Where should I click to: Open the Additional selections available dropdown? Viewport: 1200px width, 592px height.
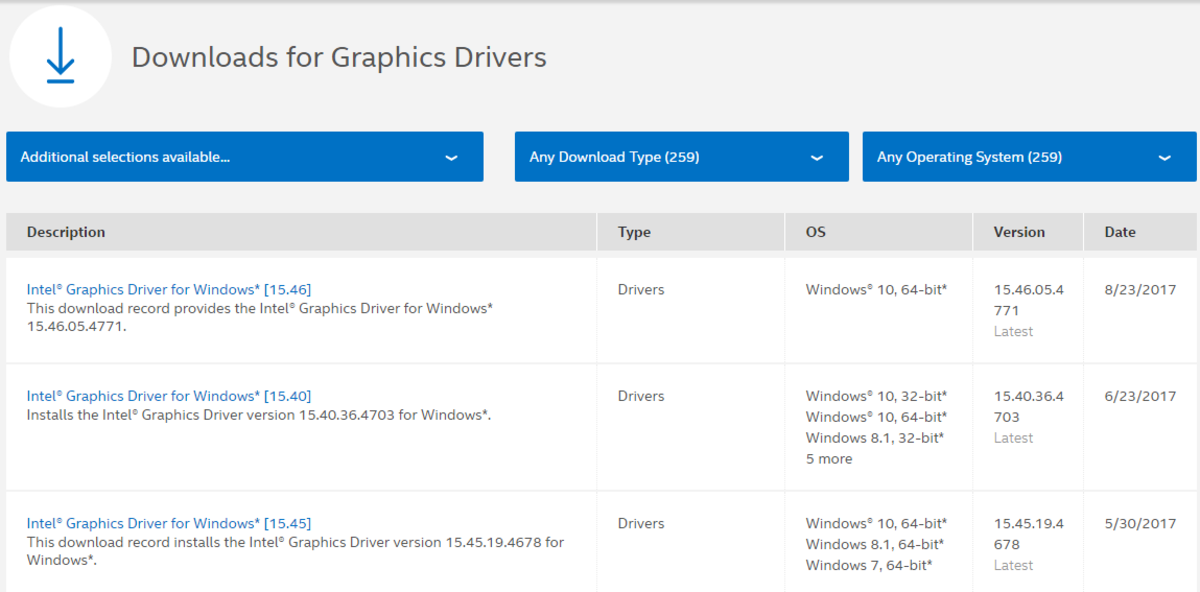[x=244, y=157]
